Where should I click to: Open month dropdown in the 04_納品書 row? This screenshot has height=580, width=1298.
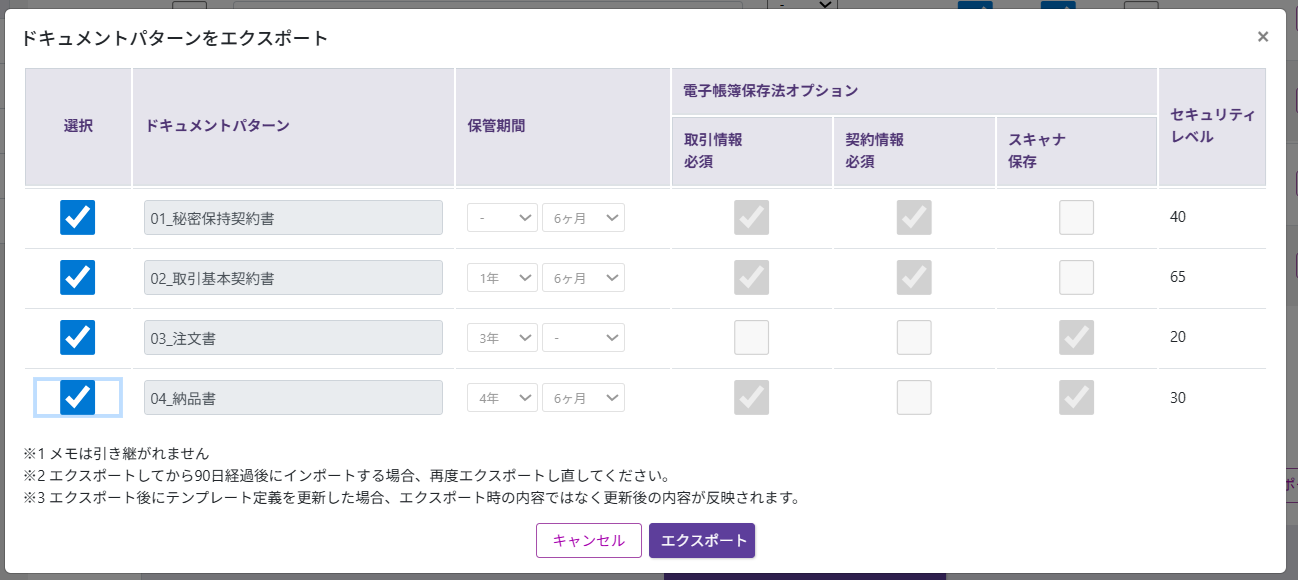pos(583,398)
